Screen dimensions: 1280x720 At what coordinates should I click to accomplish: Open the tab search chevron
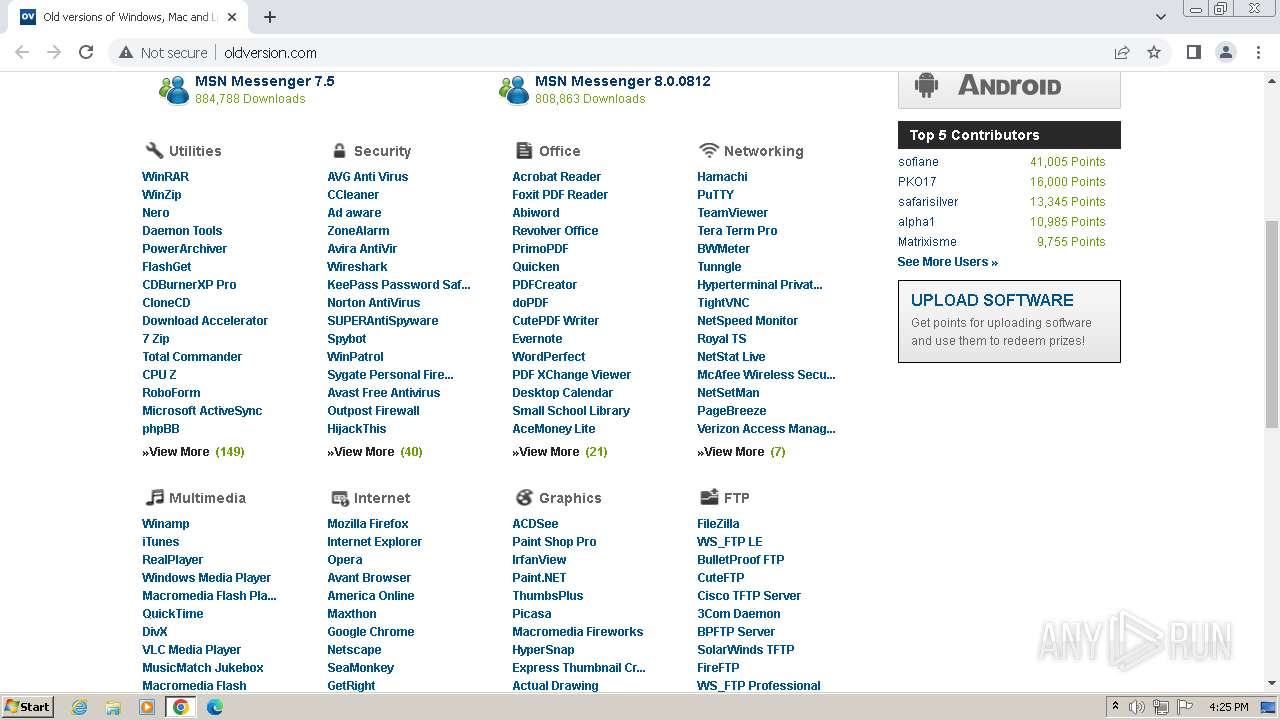[x=1160, y=17]
